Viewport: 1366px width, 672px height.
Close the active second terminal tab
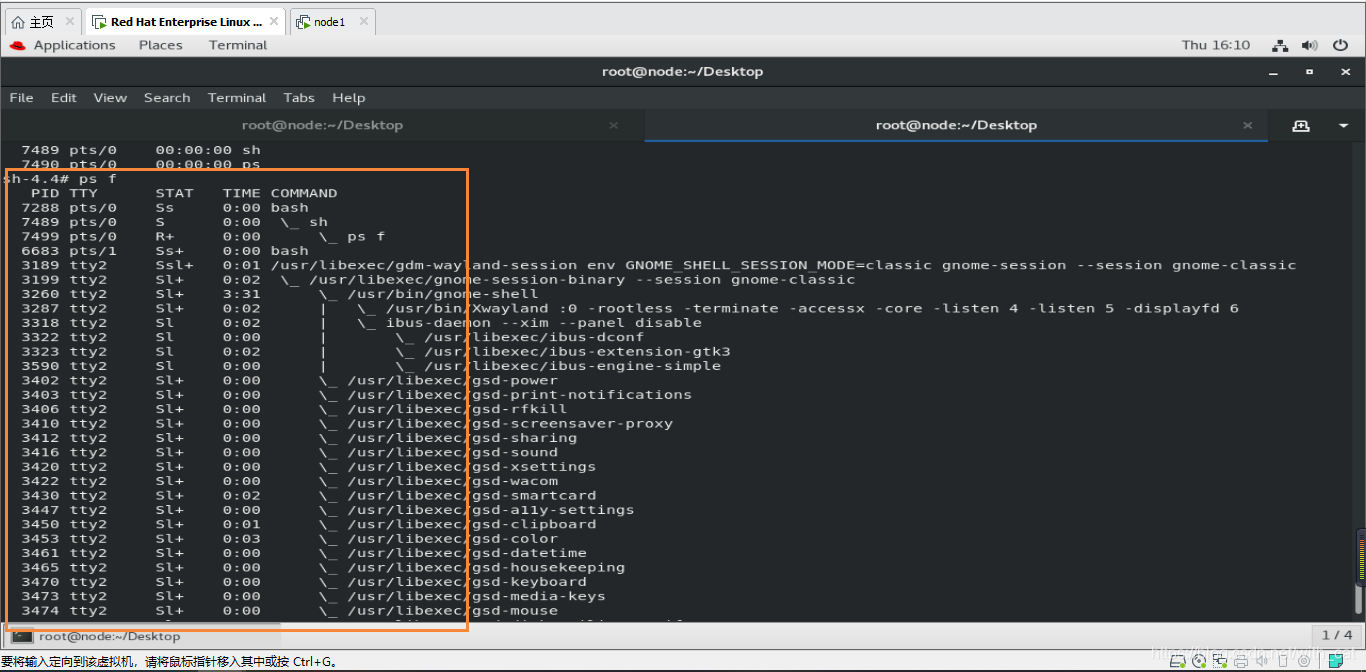(x=1248, y=125)
